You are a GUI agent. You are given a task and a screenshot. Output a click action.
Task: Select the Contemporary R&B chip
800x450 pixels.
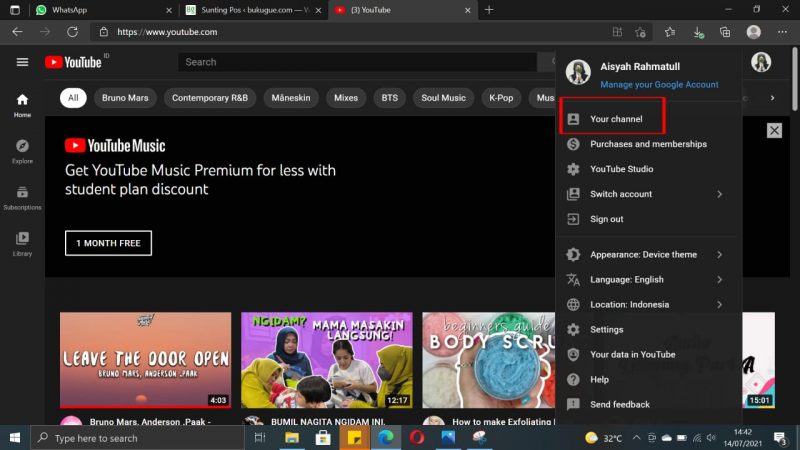pos(210,97)
